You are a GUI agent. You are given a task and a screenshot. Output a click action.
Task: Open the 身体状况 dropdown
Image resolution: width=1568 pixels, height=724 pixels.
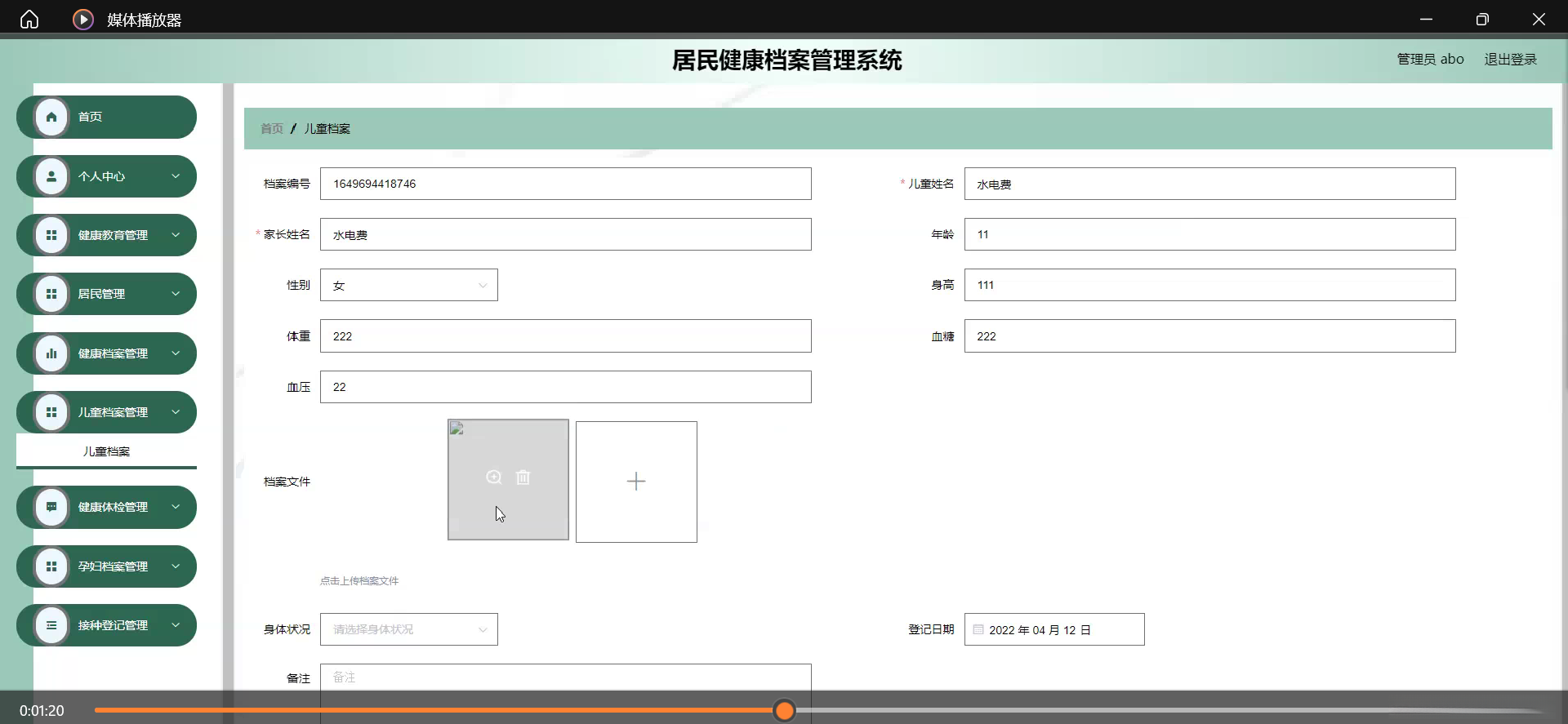[409, 629]
